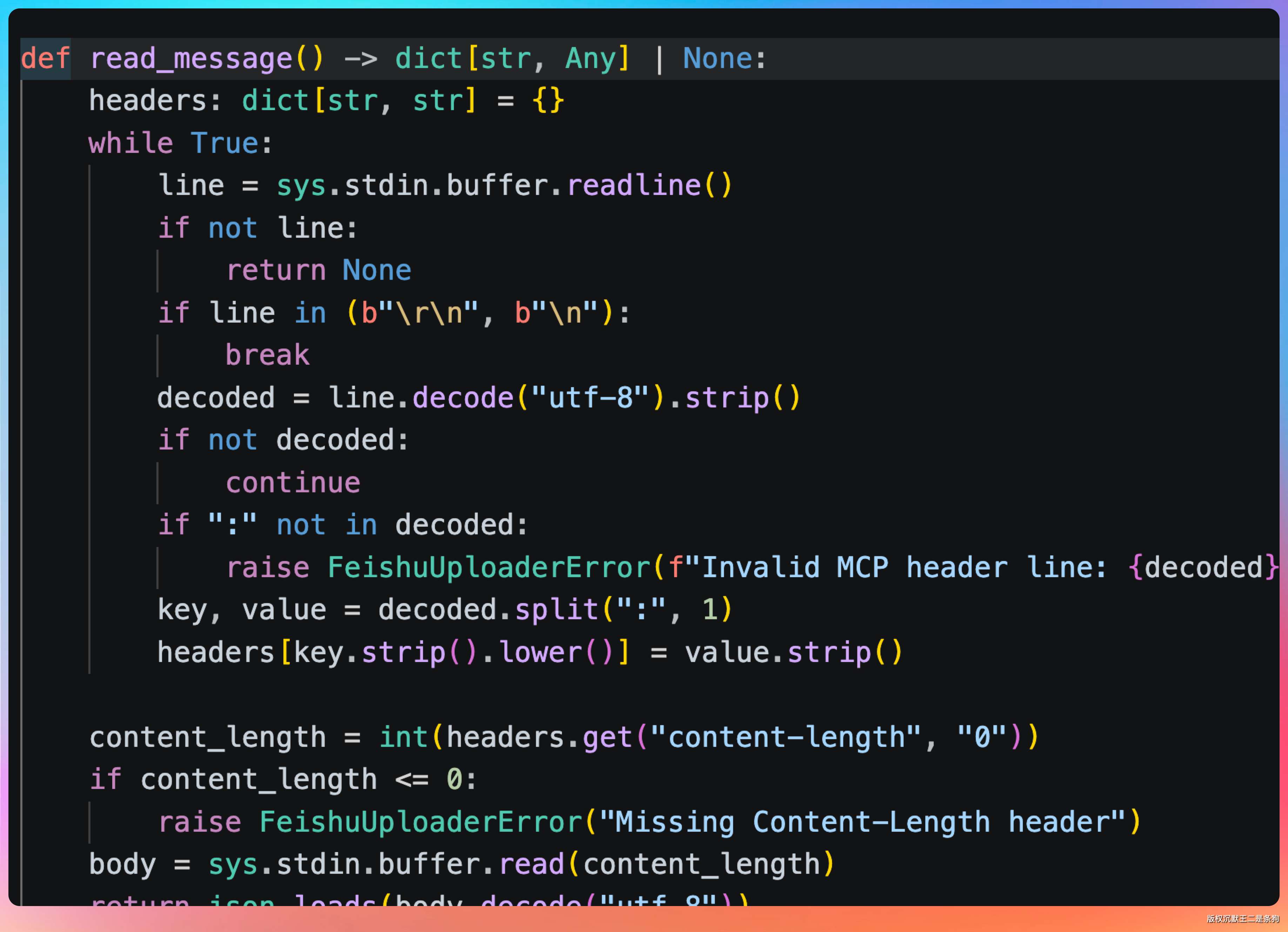Click the split method call

(x=557, y=610)
